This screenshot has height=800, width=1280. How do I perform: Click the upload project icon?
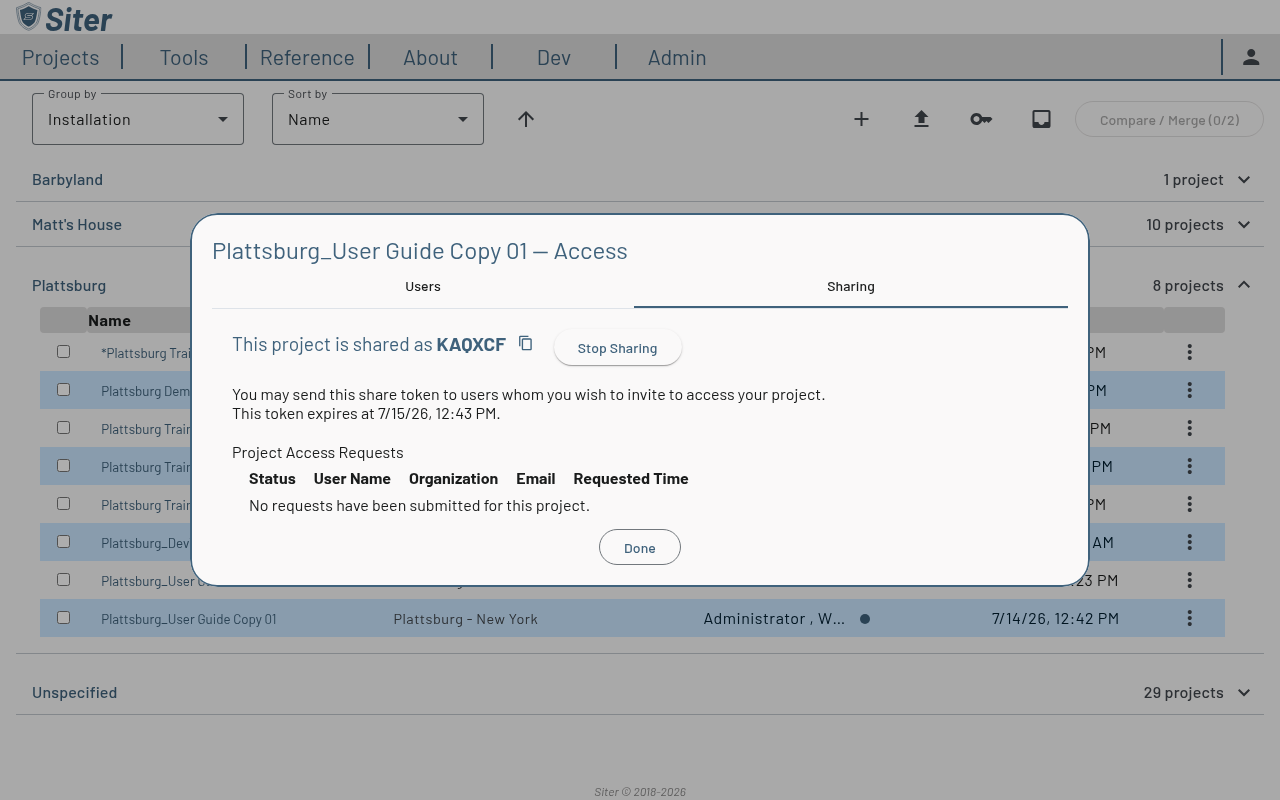coord(921,119)
